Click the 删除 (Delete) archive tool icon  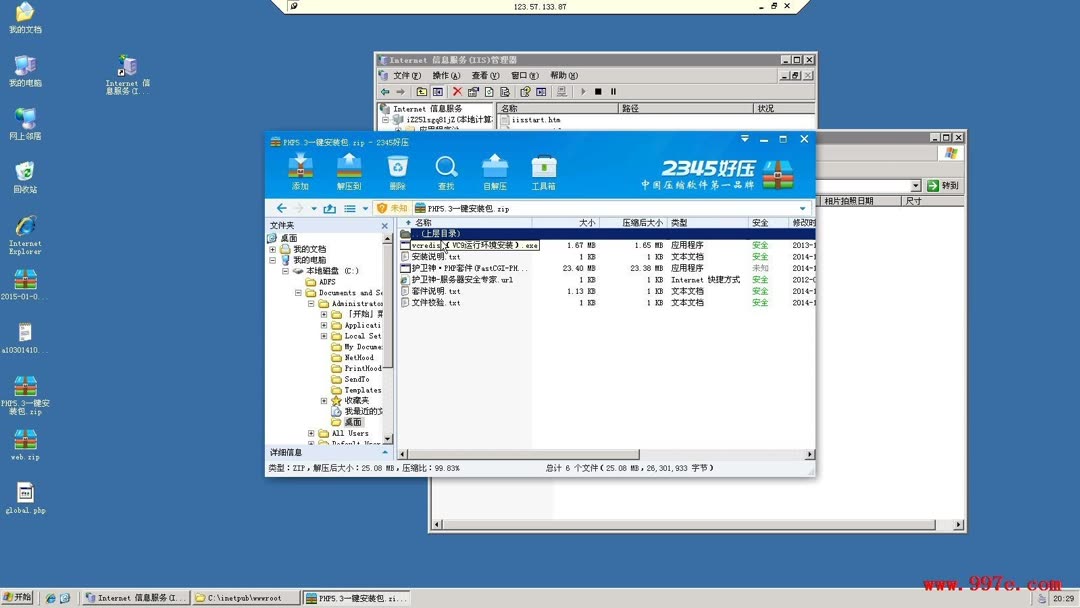pyautogui.click(x=397, y=170)
